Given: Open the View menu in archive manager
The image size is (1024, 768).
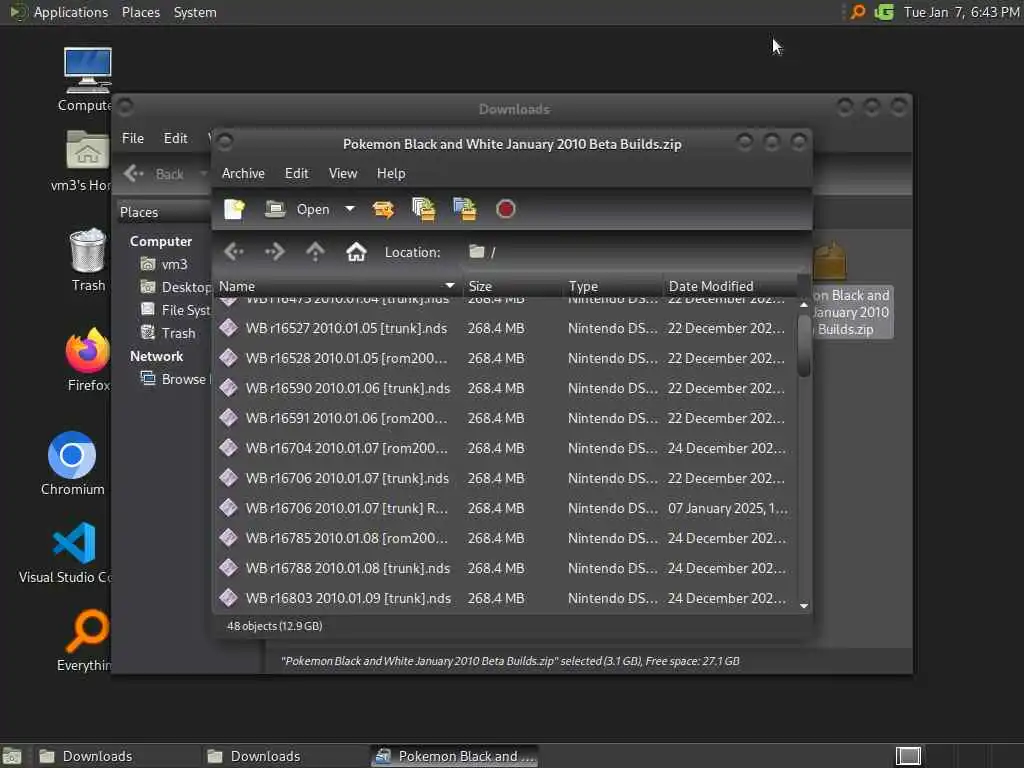Looking at the screenshot, I should [x=343, y=173].
